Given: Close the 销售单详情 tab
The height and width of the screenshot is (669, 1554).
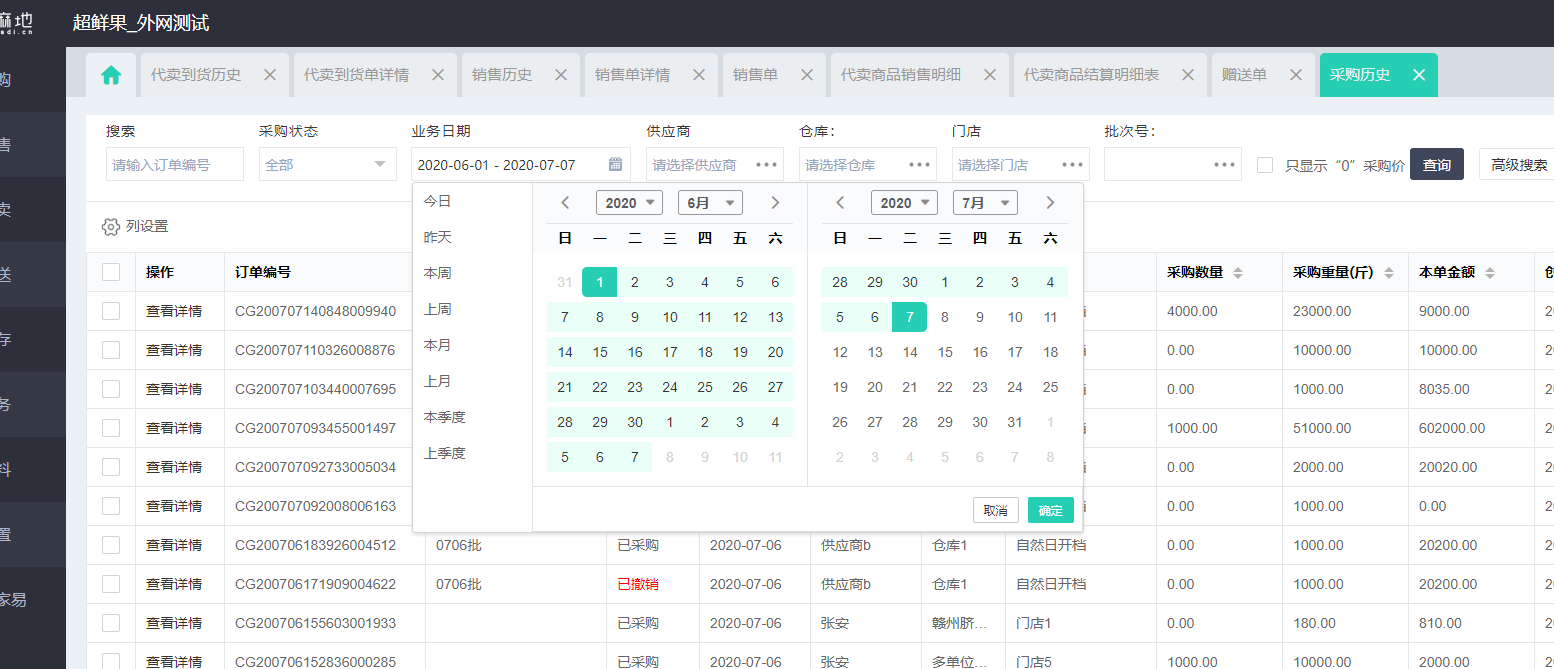Looking at the screenshot, I should pyautogui.click(x=698, y=75).
